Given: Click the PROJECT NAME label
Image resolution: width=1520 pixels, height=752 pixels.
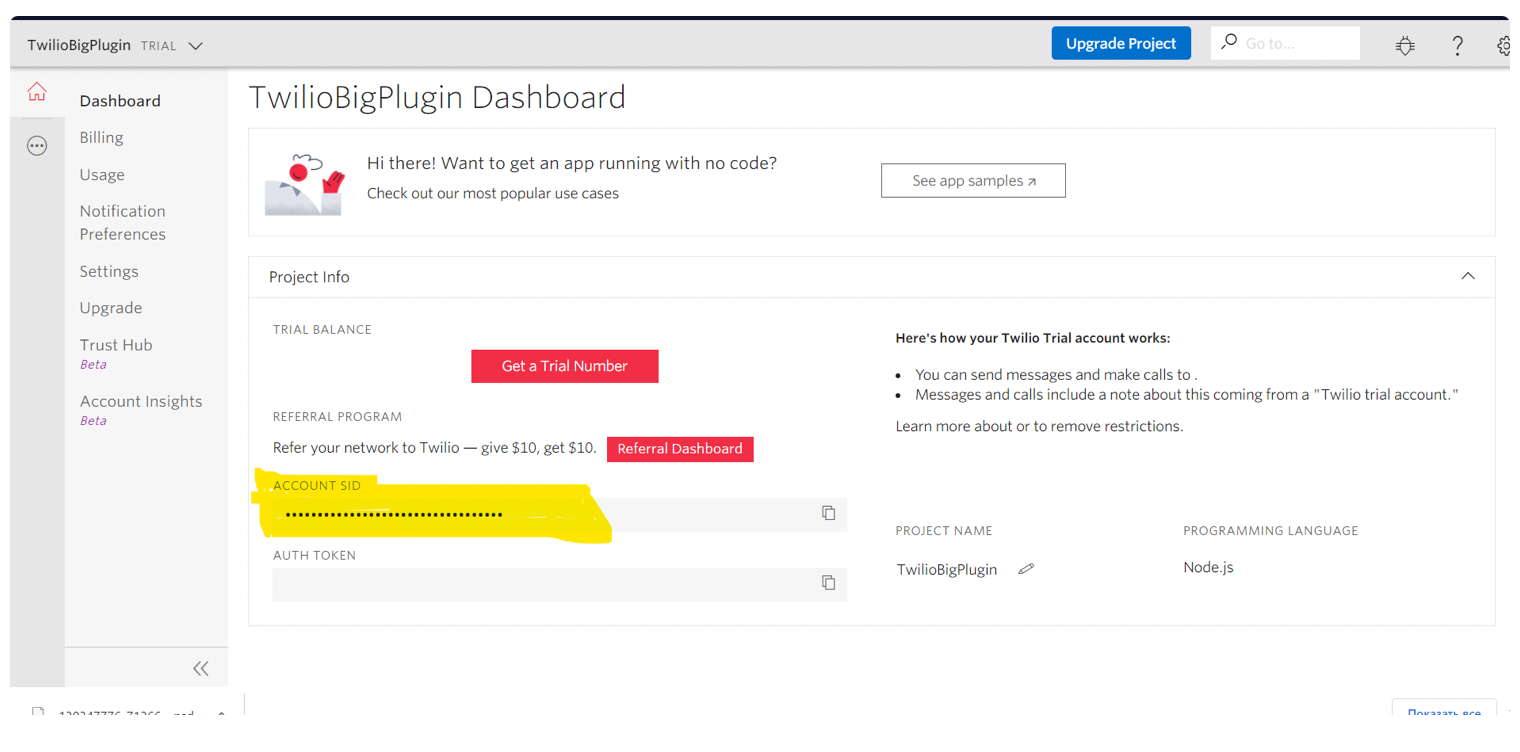Looking at the screenshot, I should (x=944, y=530).
